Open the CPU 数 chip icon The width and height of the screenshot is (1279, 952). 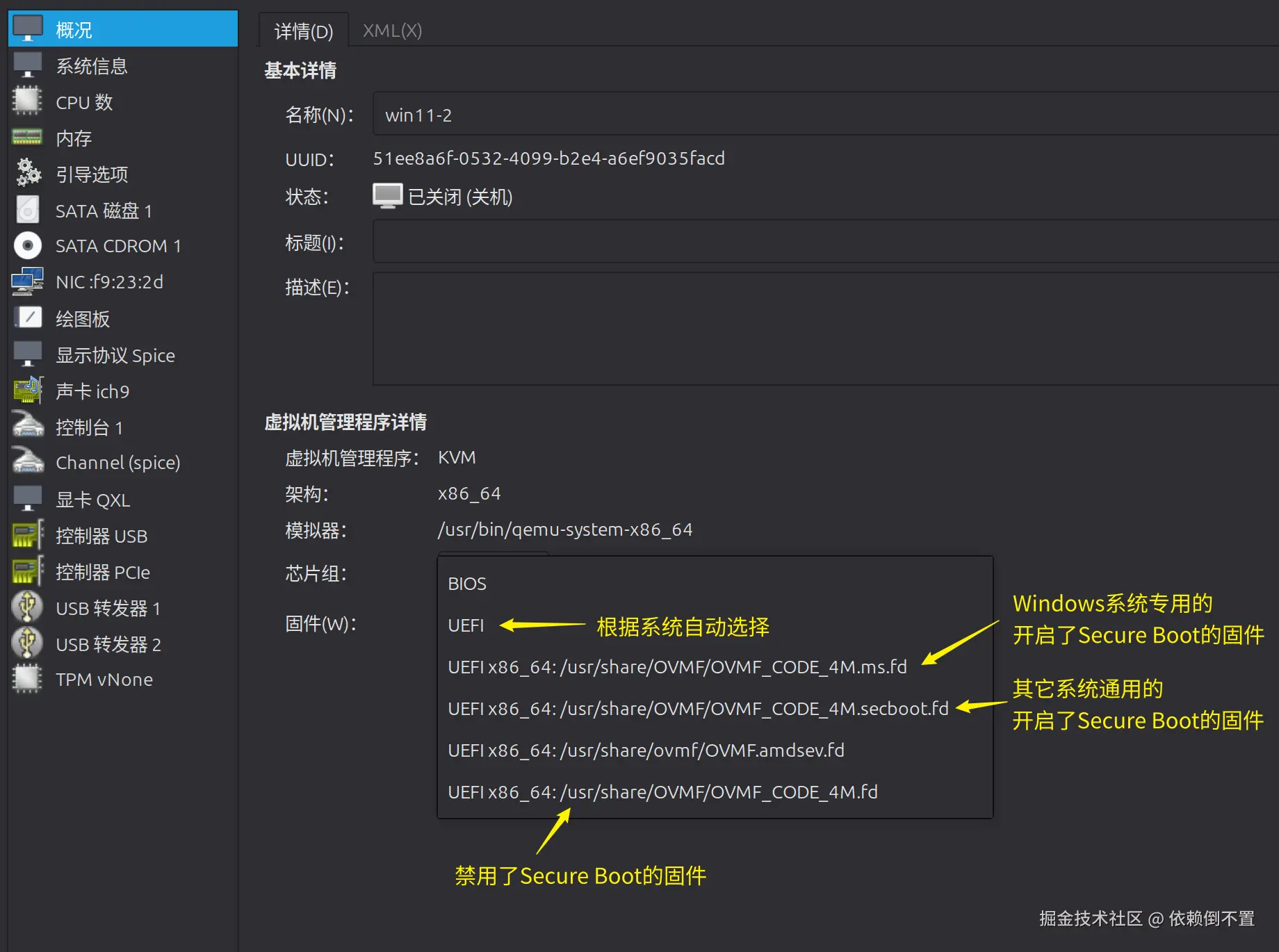click(x=28, y=101)
